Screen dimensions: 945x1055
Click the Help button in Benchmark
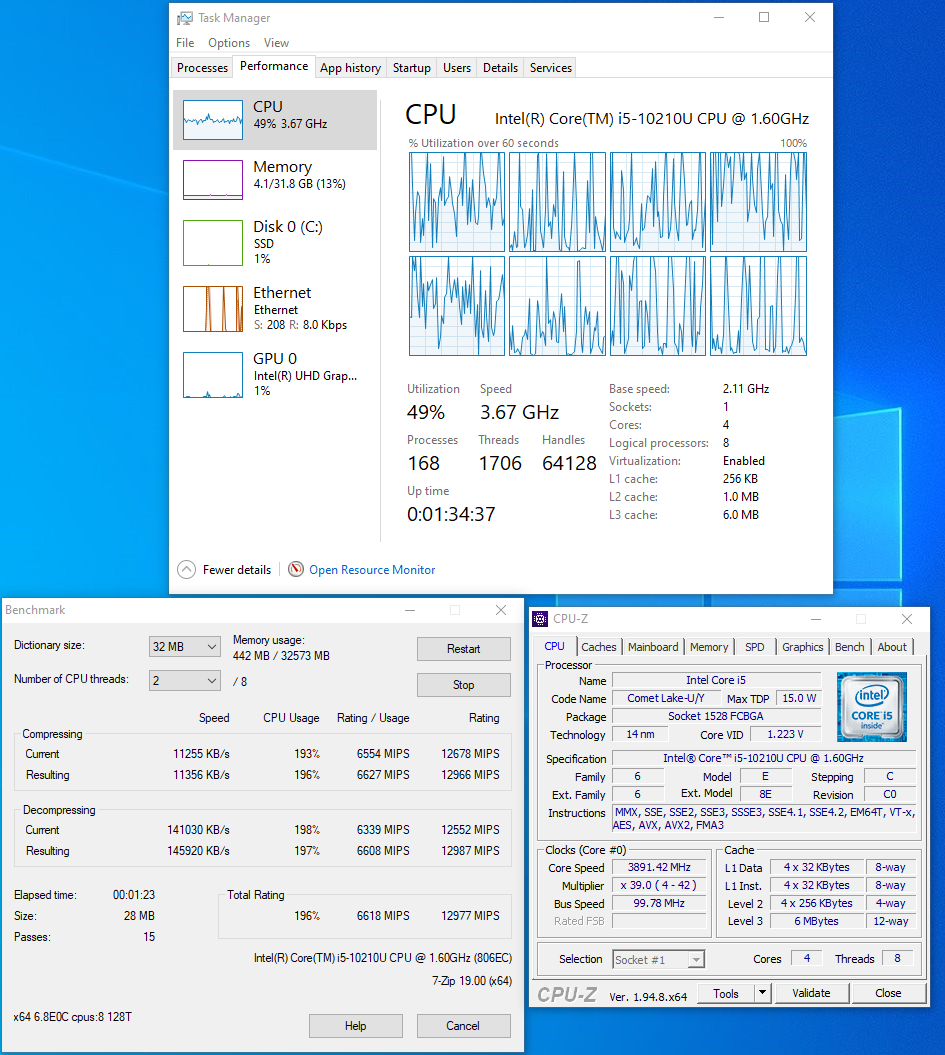[356, 1026]
